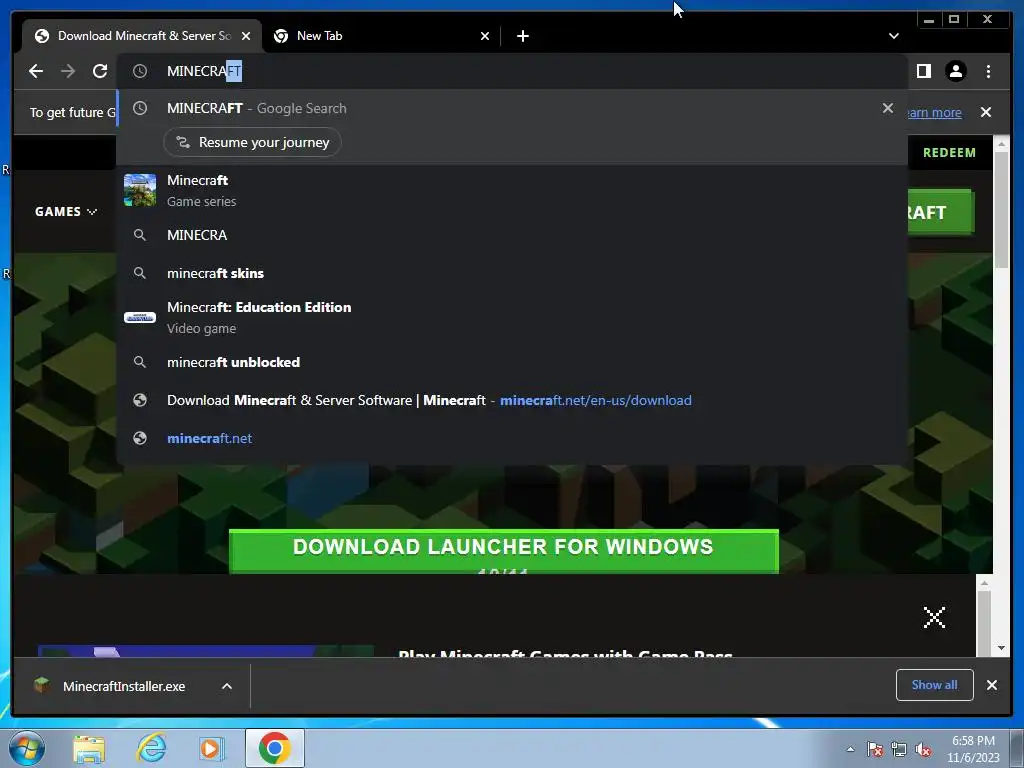Show hidden system tray icons

point(850,749)
